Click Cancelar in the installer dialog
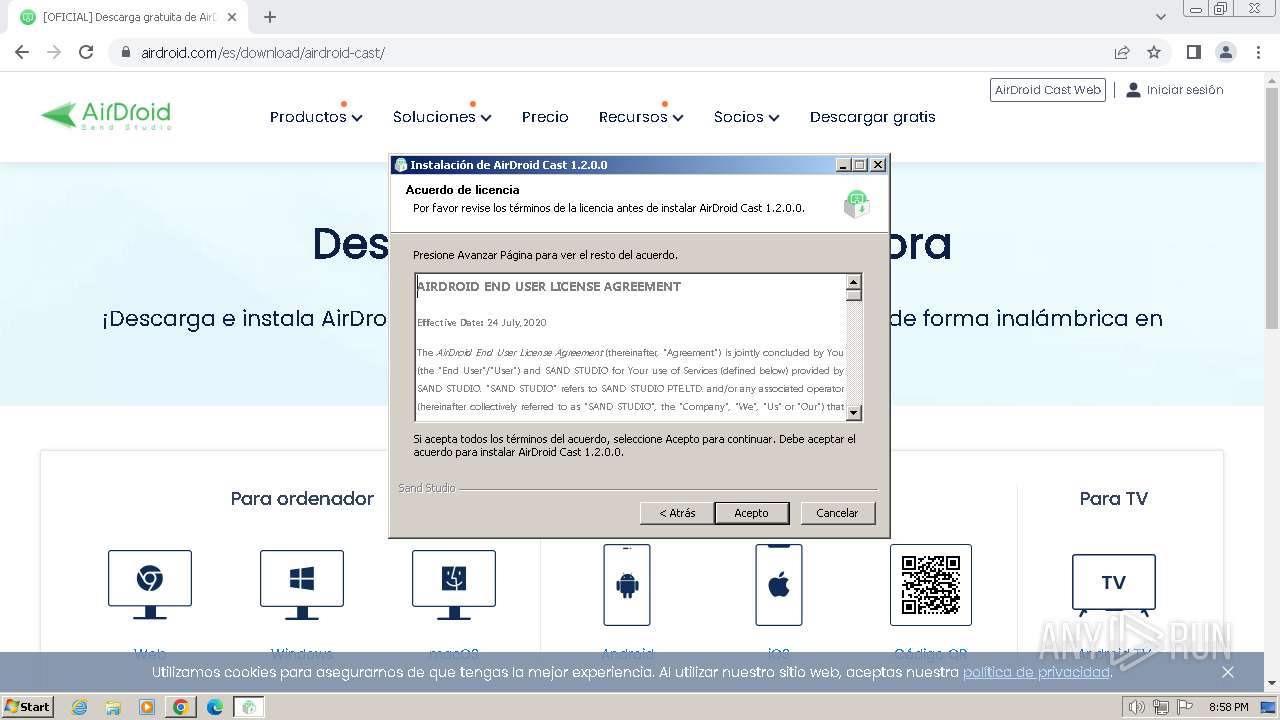 coord(837,513)
